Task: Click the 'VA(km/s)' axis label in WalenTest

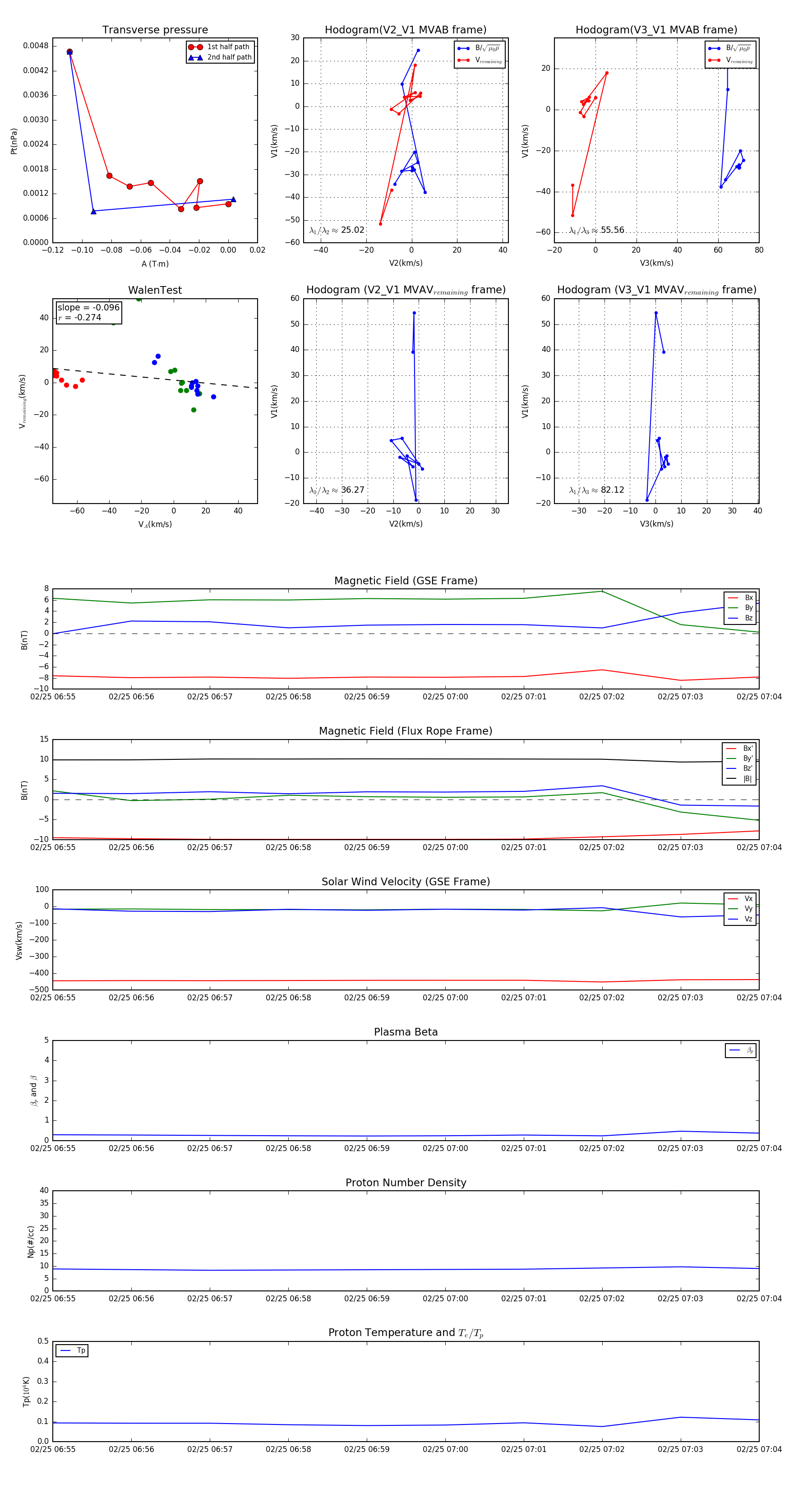Action: click(155, 524)
